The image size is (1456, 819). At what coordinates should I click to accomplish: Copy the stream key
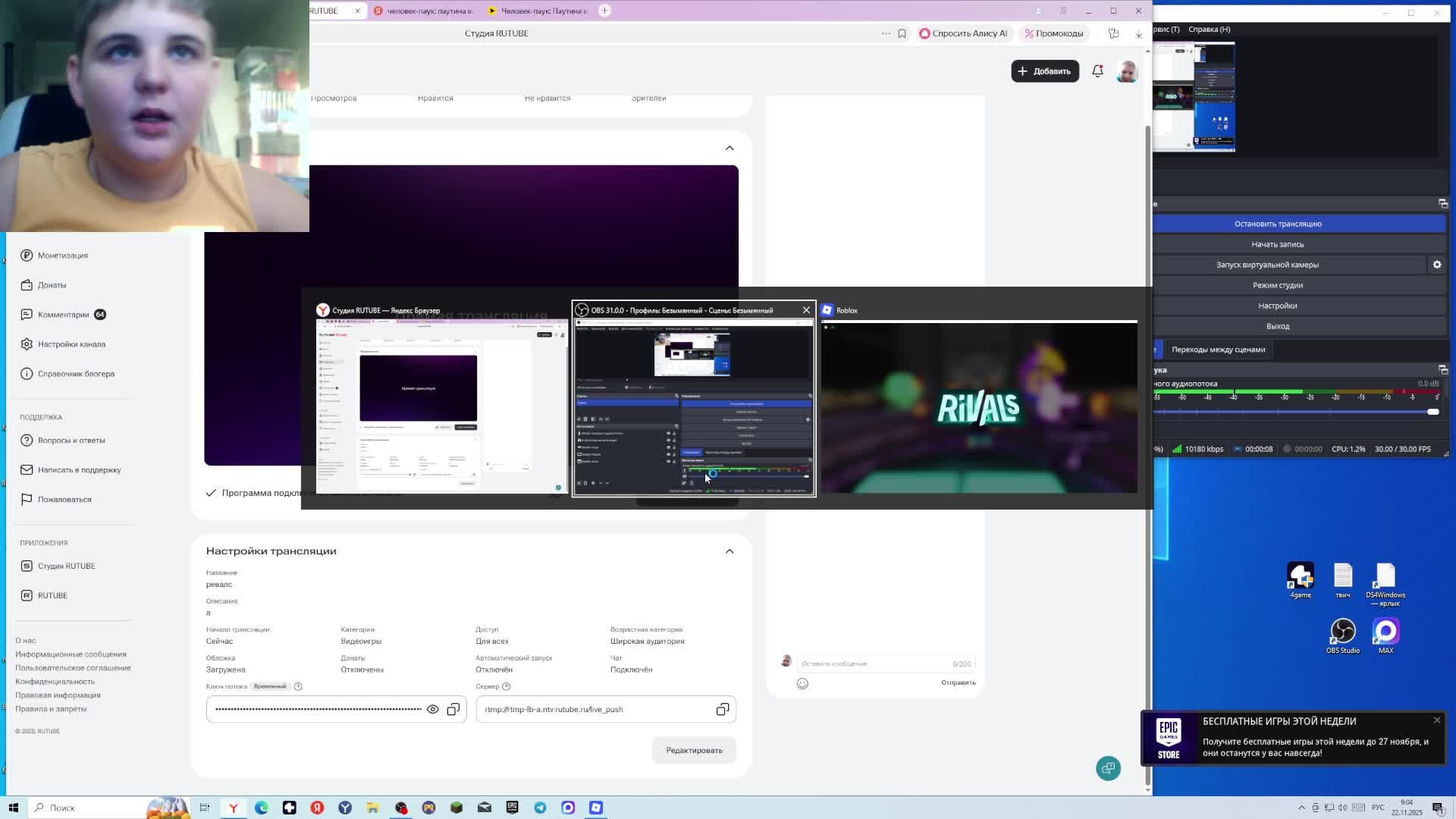pyautogui.click(x=453, y=709)
